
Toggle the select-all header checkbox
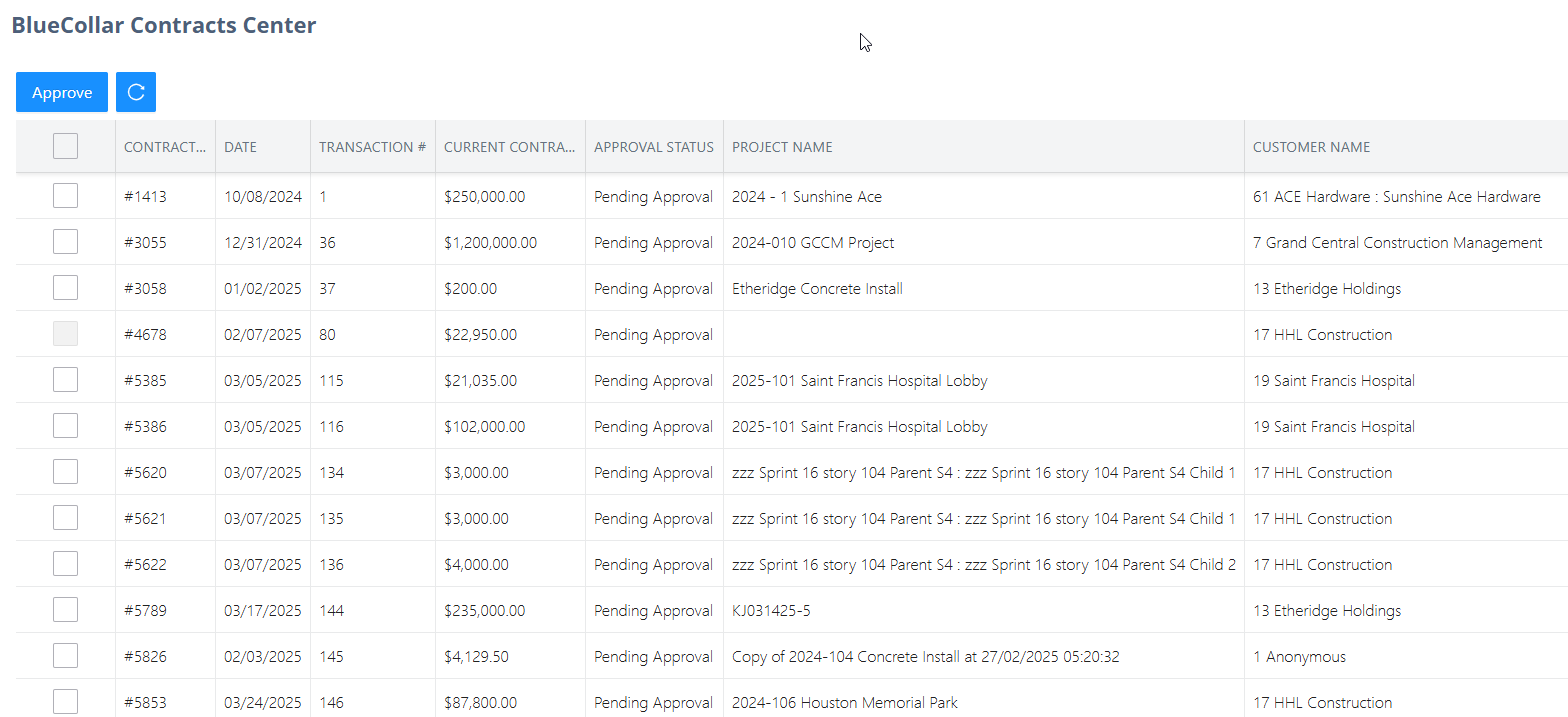coord(65,146)
